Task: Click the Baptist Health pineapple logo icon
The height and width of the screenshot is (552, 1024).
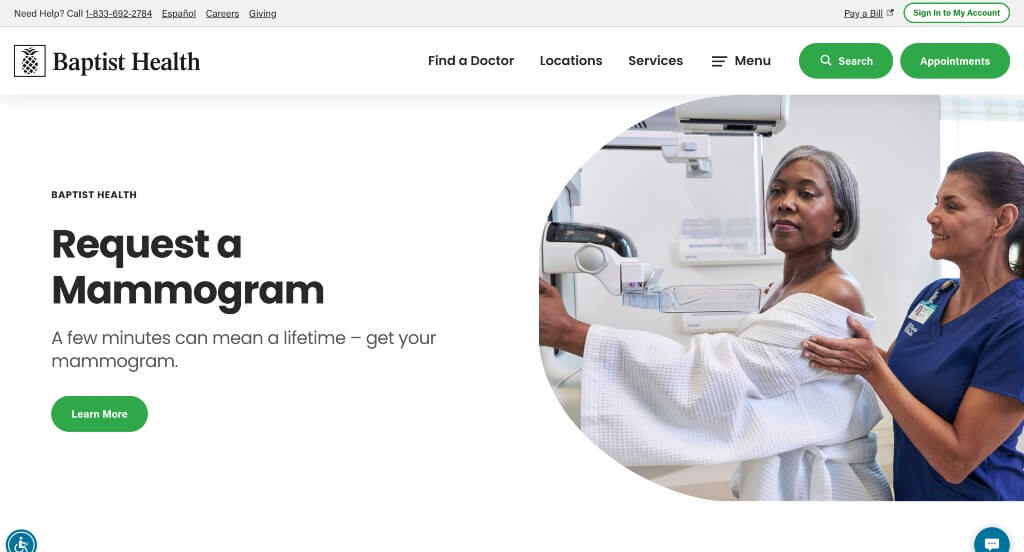Action: (x=29, y=61)
